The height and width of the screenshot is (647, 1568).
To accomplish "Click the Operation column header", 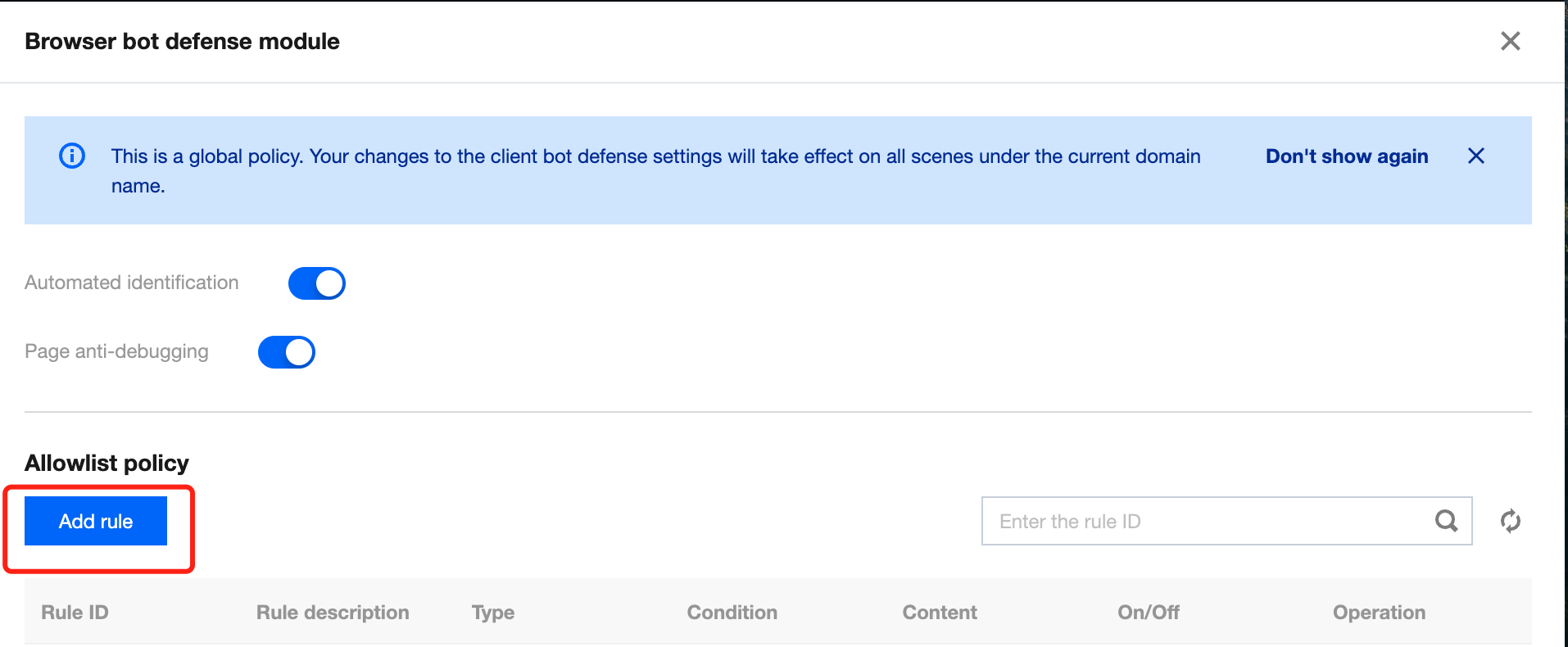I will pyautogui.click(x=1379, y=613).
